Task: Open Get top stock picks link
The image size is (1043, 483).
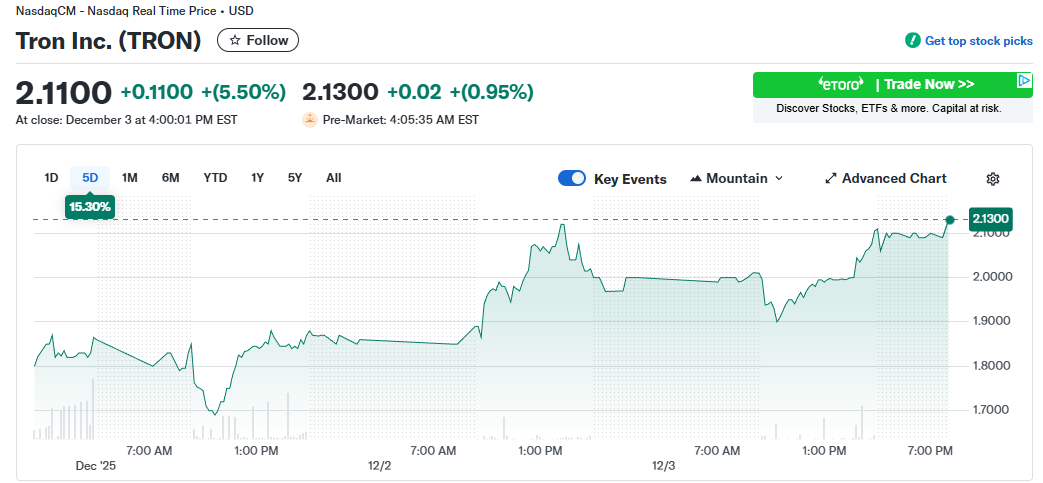Action: coord(978,41)
